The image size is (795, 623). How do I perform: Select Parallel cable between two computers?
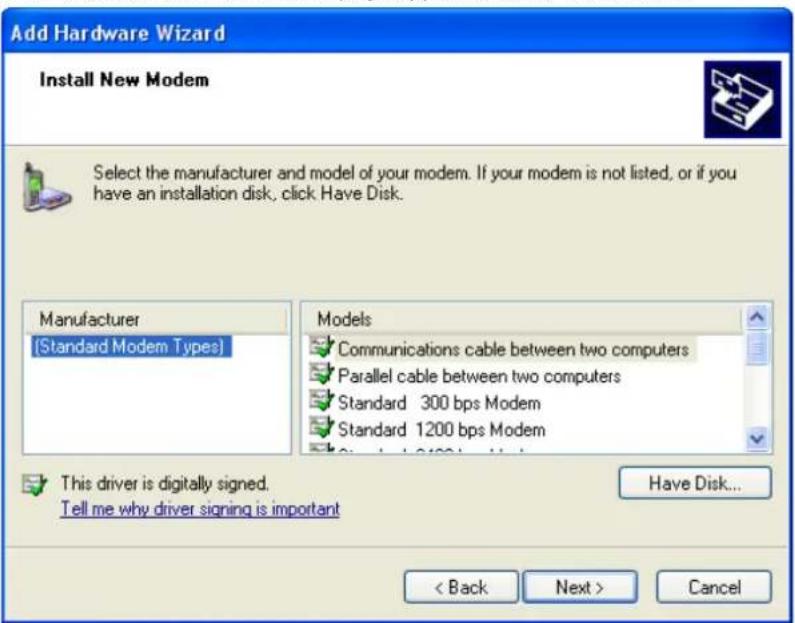(x=479, y=376)
